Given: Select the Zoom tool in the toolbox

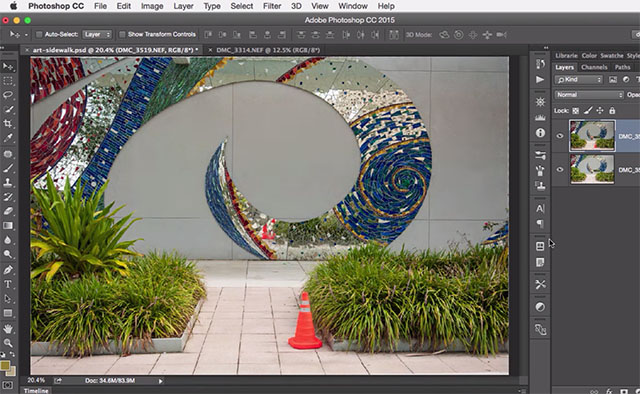Looking at the screenshot, I should click(8, 343).
